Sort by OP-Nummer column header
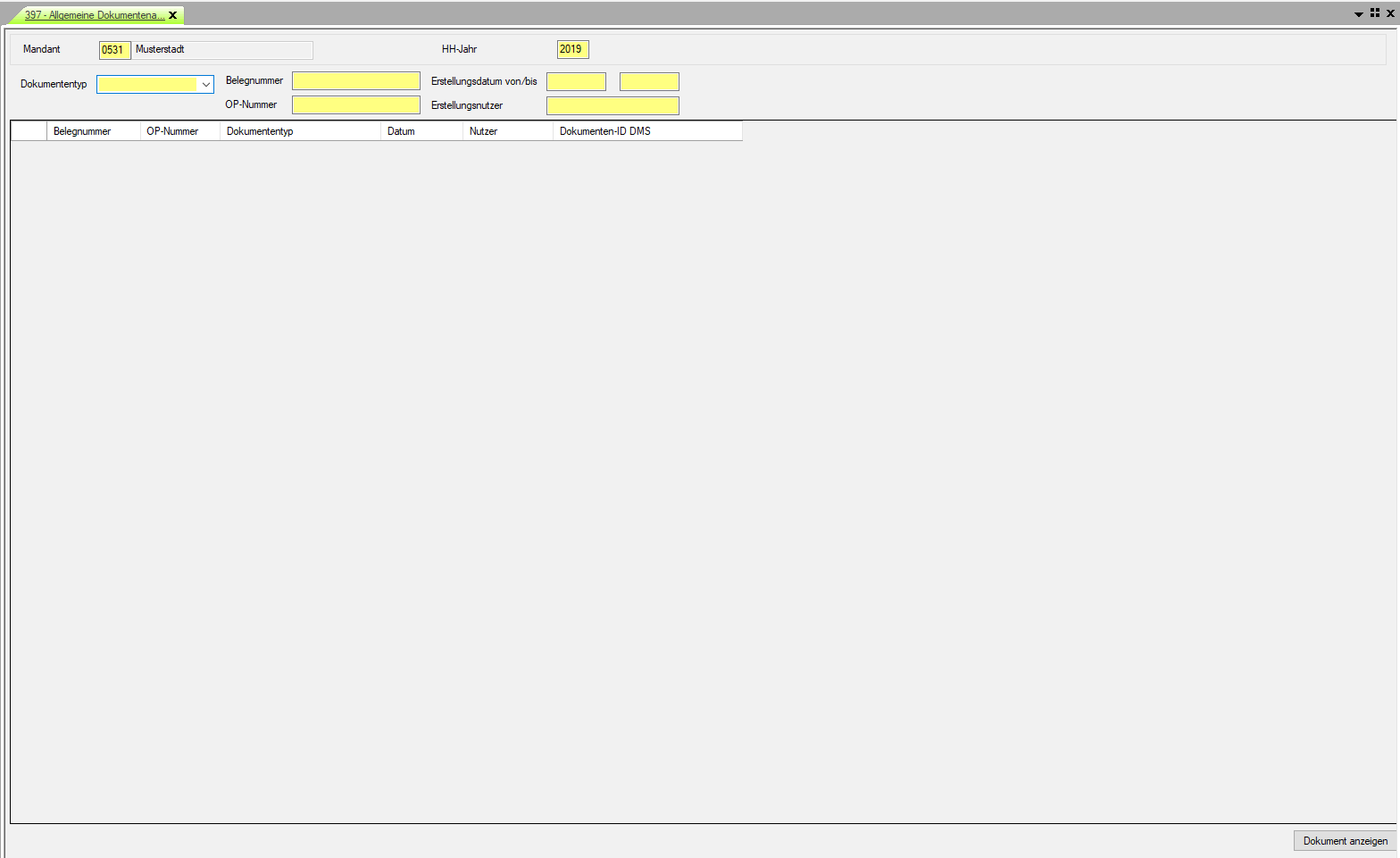Image resolution: width=1400 pixels, height=858 pixels. click(179, 131)
